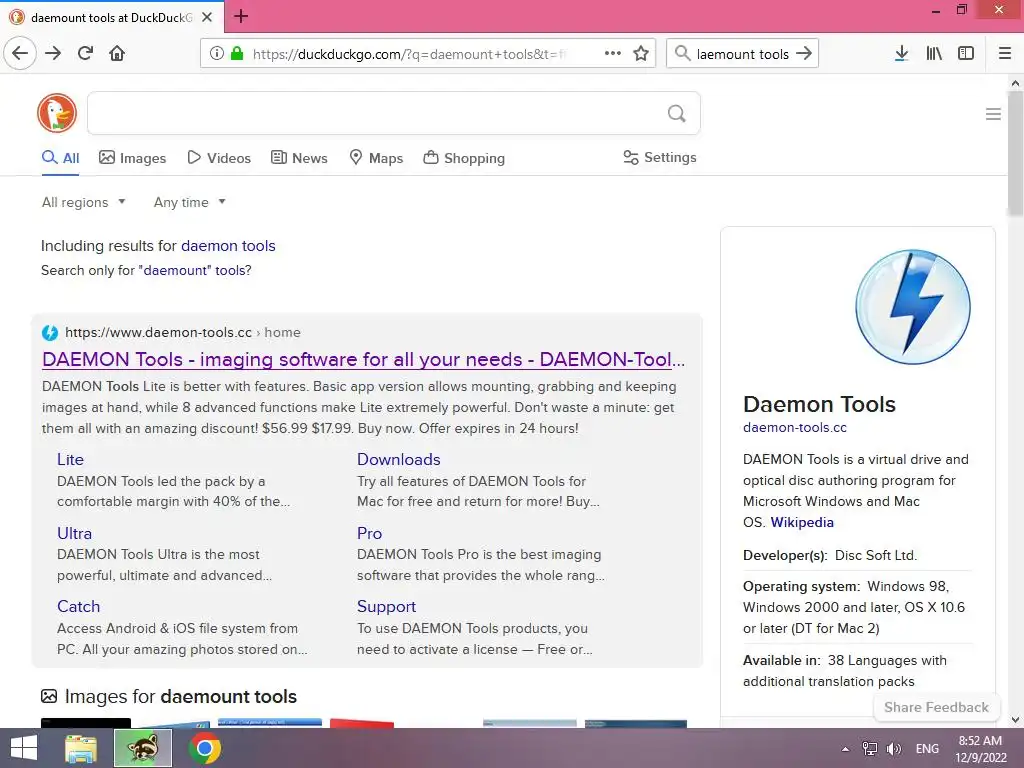Open the search Settings menu
This screenshot has height=768, width=1024.
[x=660, y=157]
